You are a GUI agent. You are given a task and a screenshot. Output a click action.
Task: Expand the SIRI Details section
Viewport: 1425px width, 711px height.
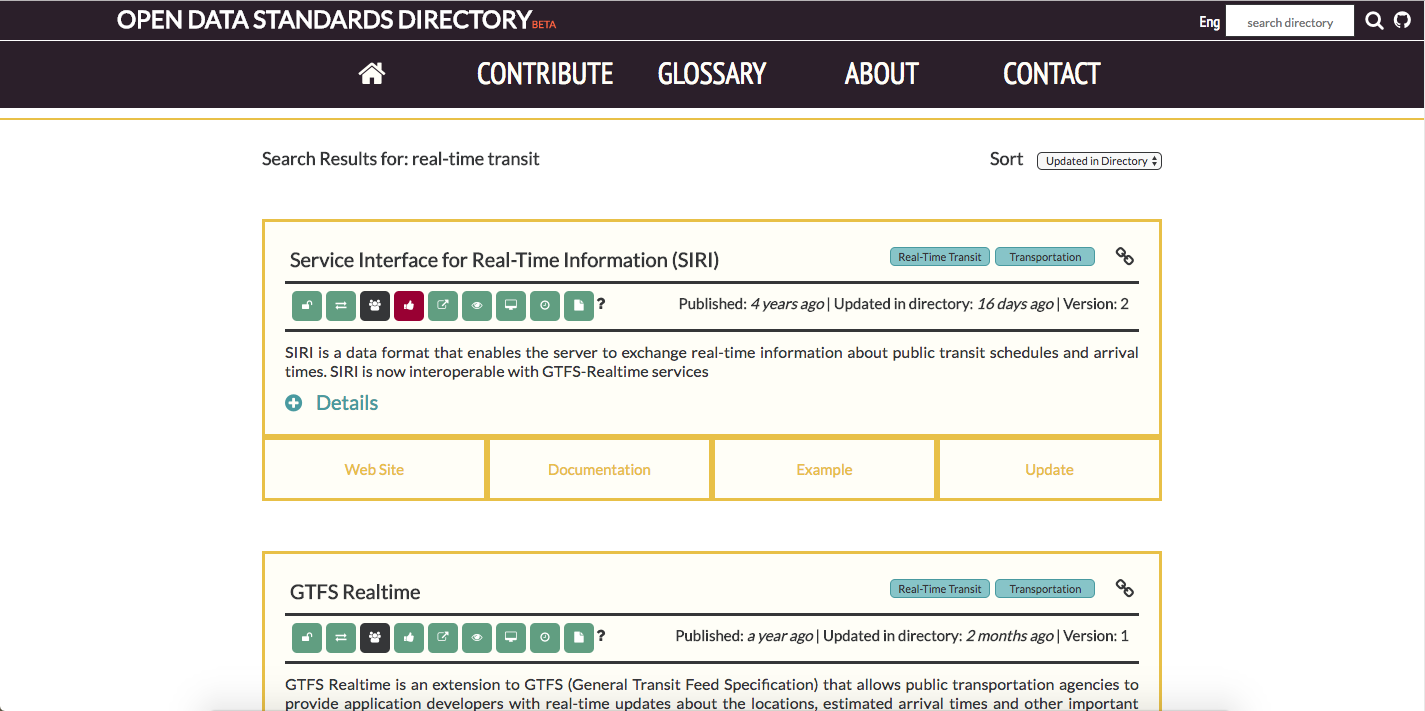click(x=332, y=403)
